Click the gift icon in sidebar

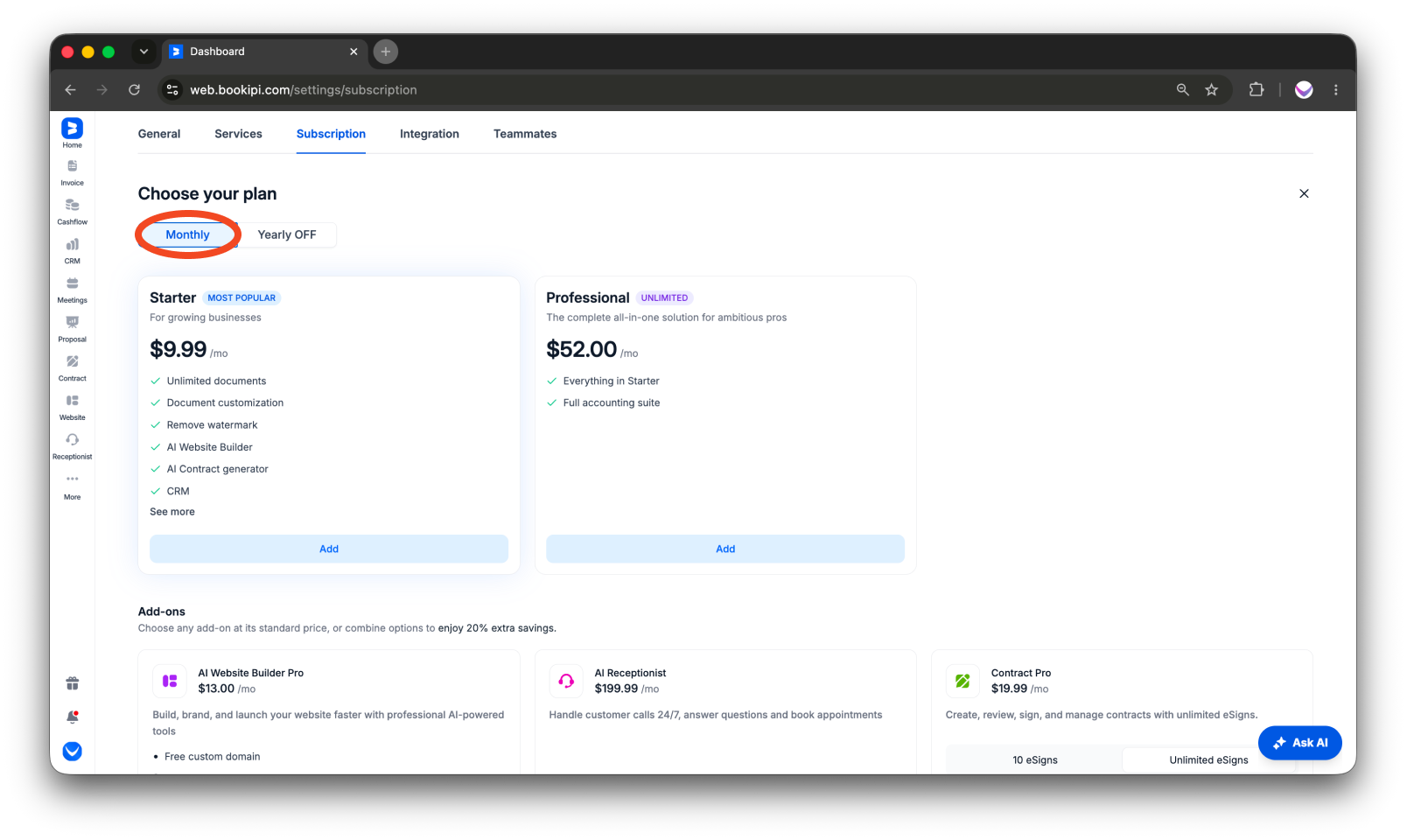tap(73, 683)
